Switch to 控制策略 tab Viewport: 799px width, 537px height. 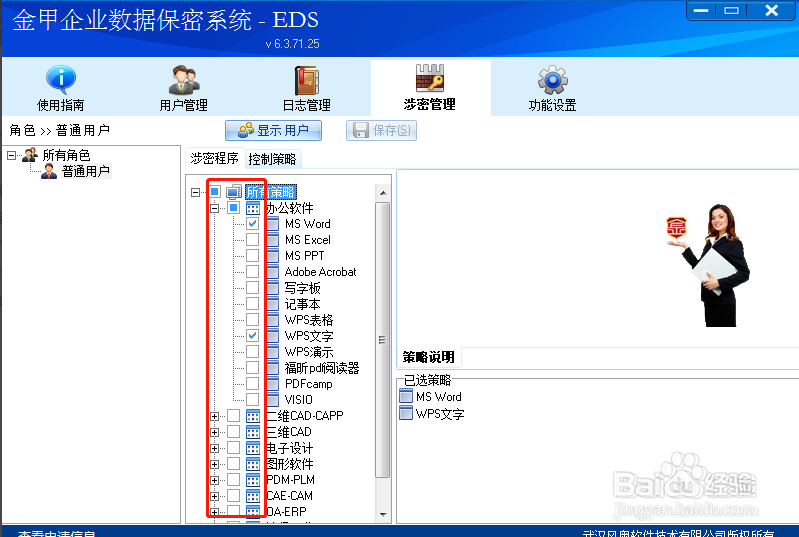point(273,159)
